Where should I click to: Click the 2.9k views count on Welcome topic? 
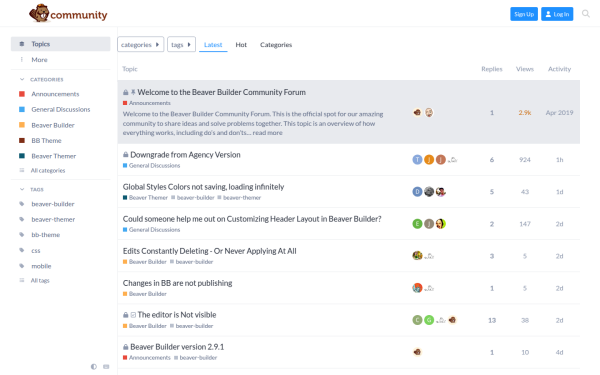click(x=525, y=112)
